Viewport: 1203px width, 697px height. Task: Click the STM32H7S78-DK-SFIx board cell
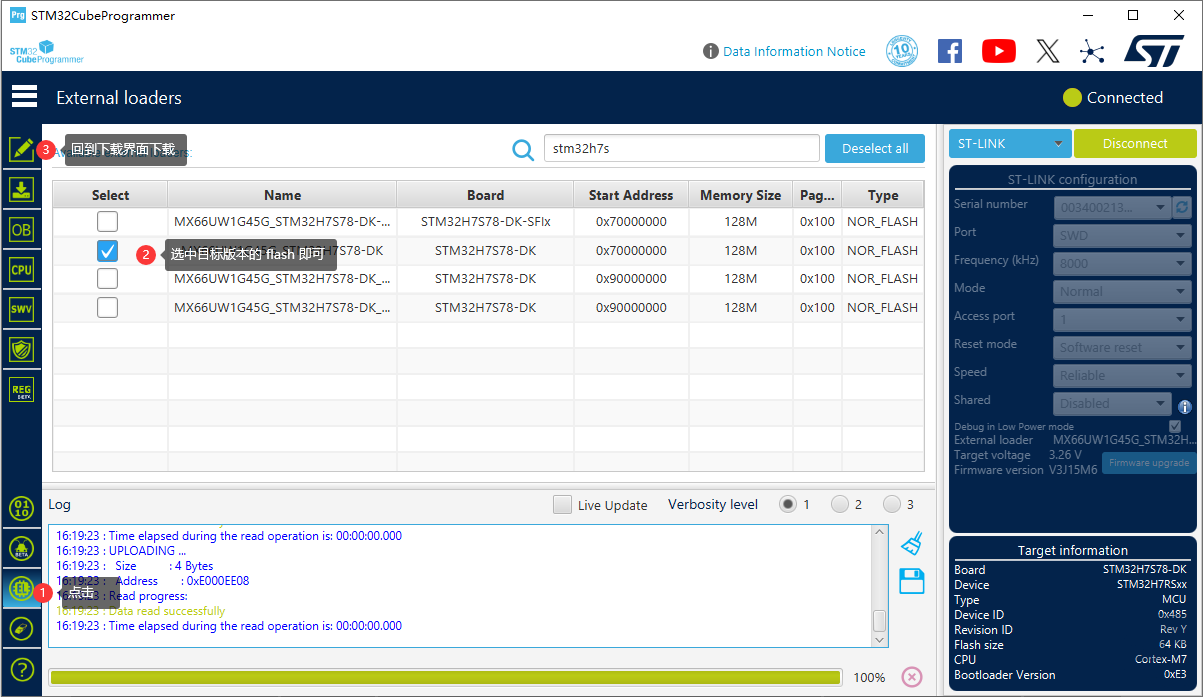pos(485,221)
